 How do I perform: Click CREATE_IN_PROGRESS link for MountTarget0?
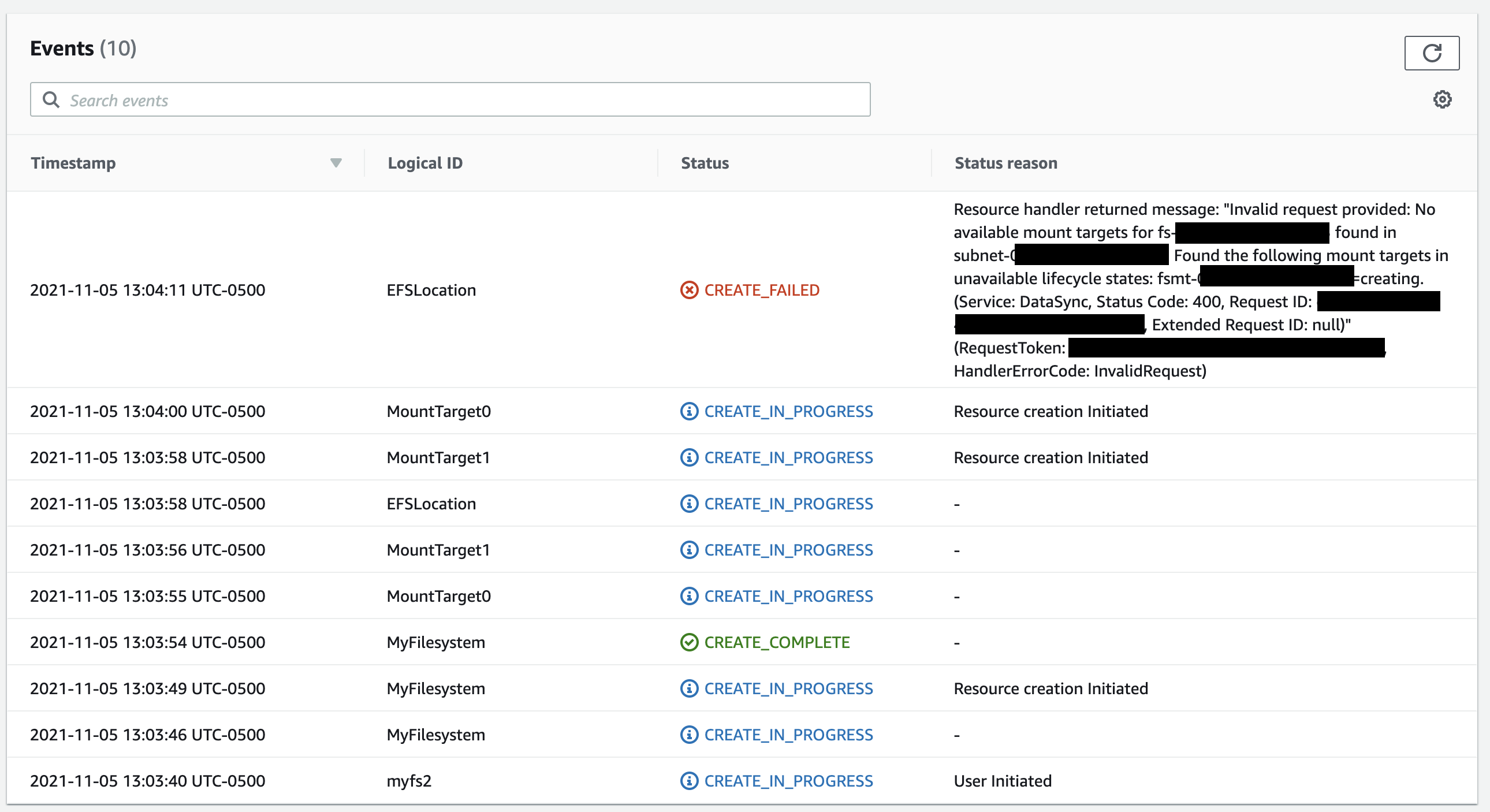(x=788, y=411)
